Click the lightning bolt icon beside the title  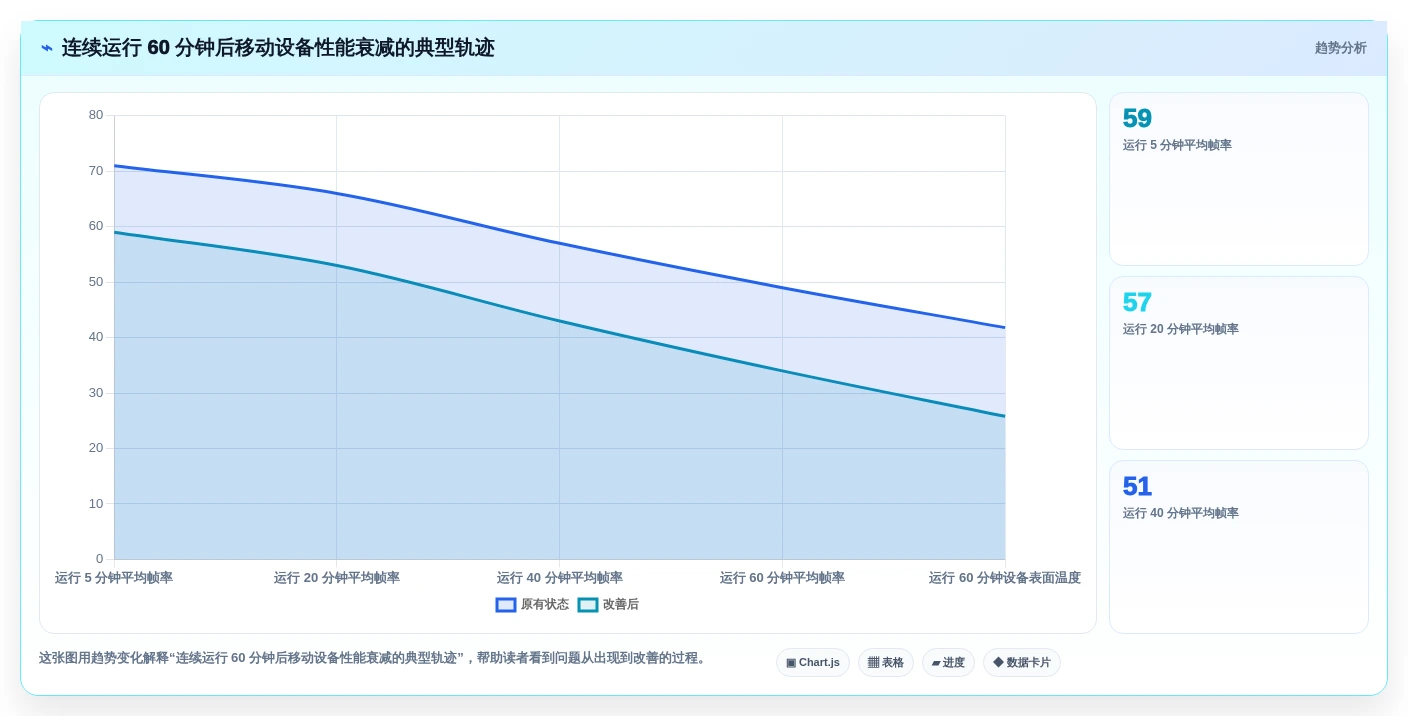47,48
